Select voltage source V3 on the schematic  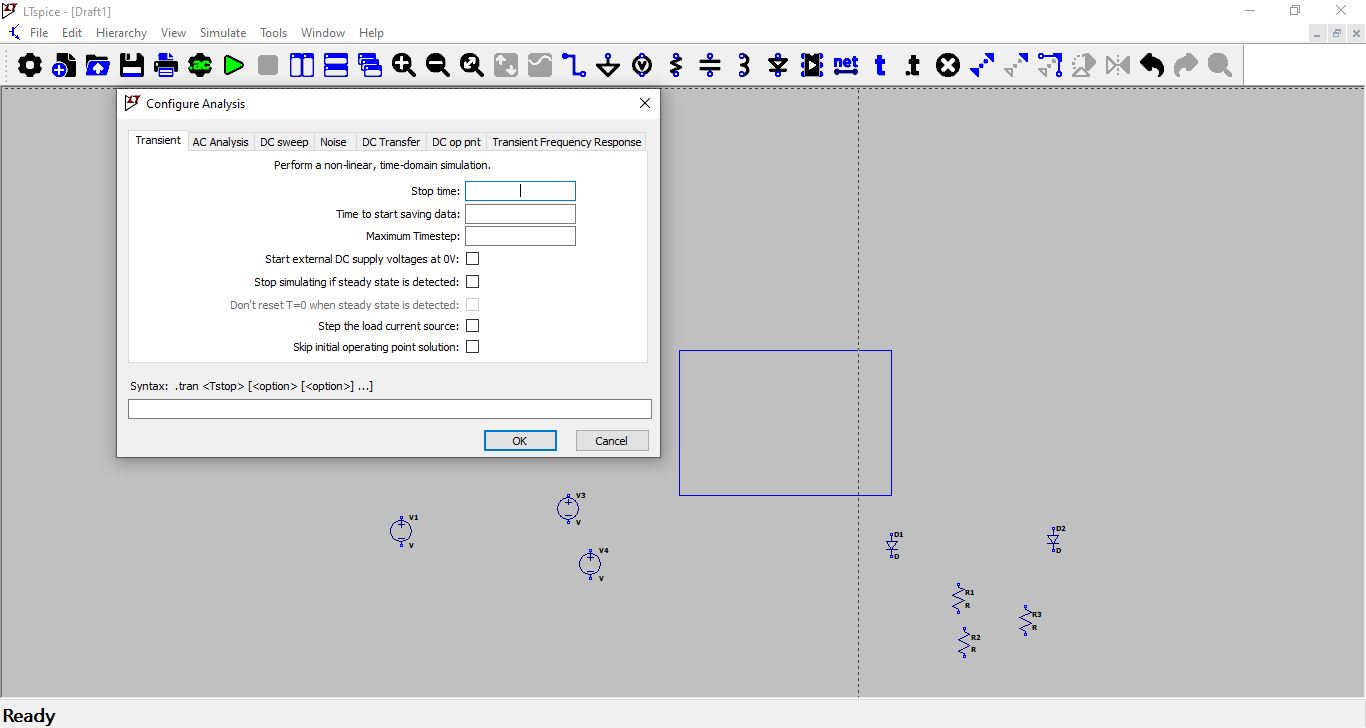[x=568, y=509]
